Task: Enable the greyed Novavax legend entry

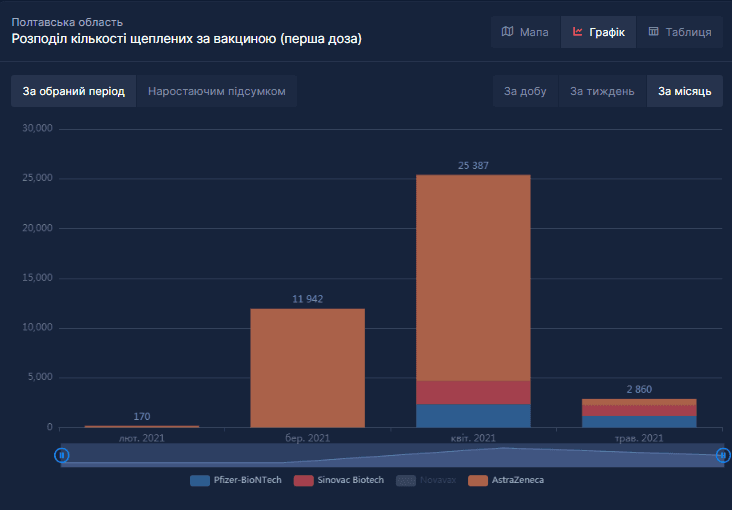Action: (426, 481)
